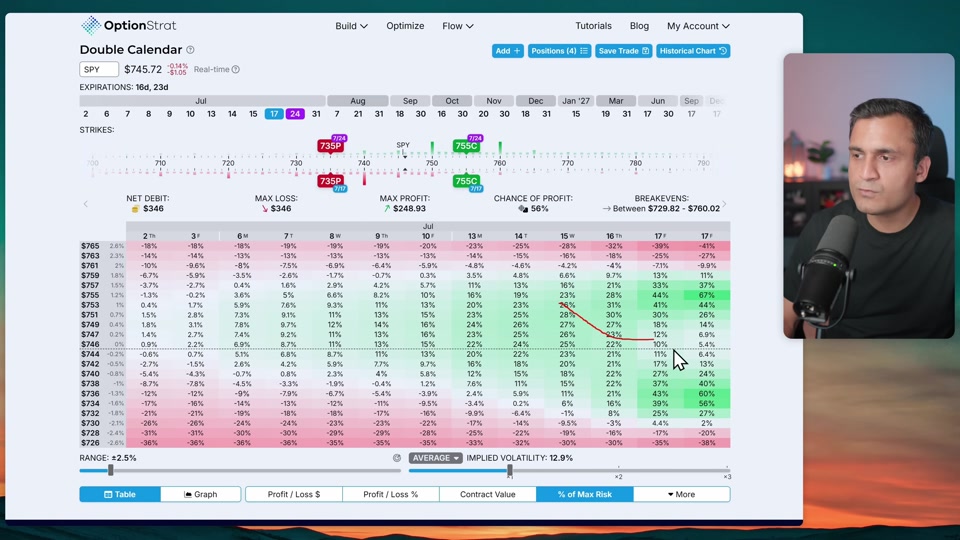
Task: Select Profit / Loss % mode
Action: click(391, 494)
